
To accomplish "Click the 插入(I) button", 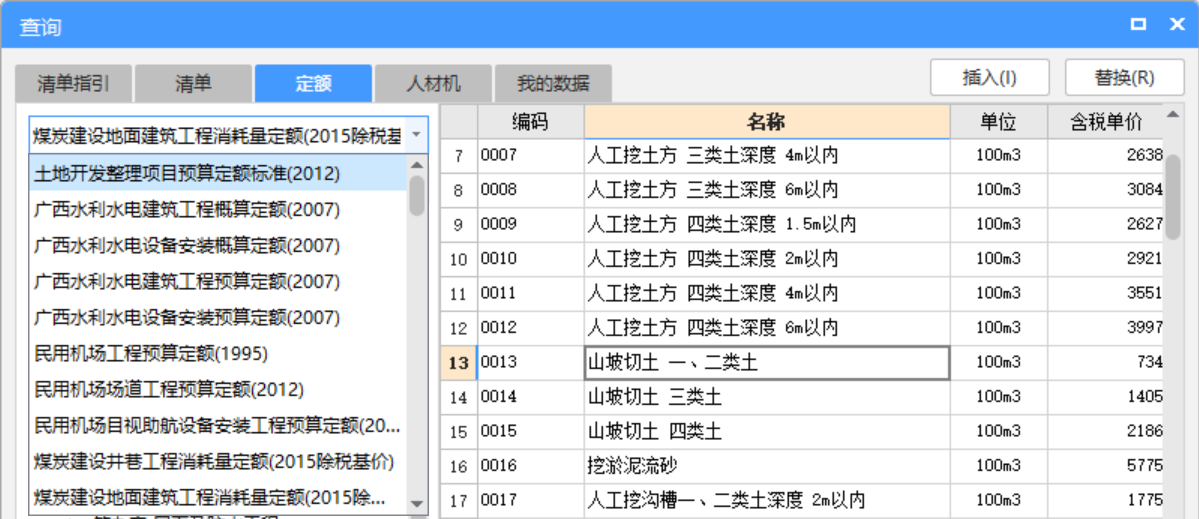I will pyautogui.click(x=989, y=78).
